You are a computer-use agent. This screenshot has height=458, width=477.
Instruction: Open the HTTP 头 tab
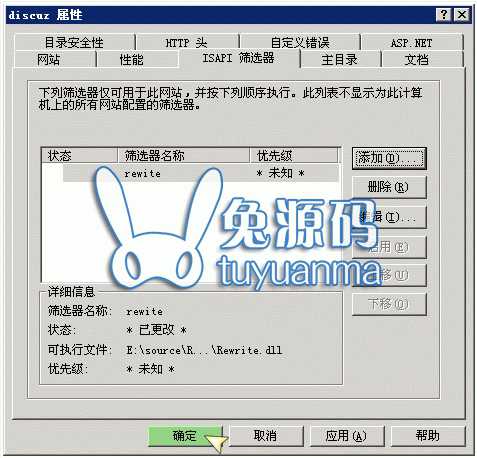coord(187,42)
